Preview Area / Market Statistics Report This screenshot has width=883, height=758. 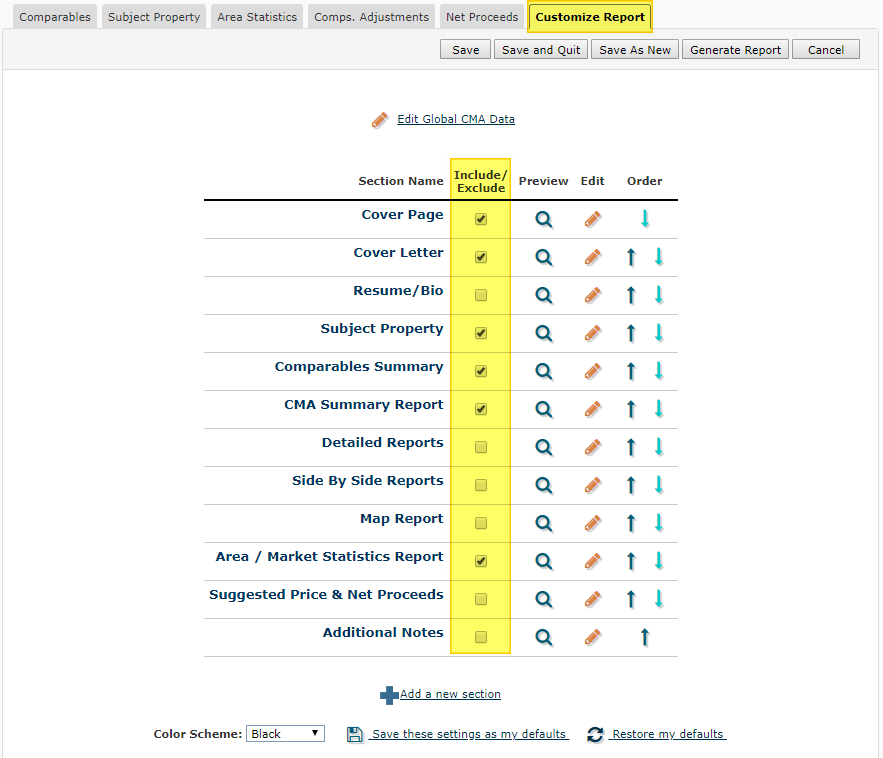point(543,561)
